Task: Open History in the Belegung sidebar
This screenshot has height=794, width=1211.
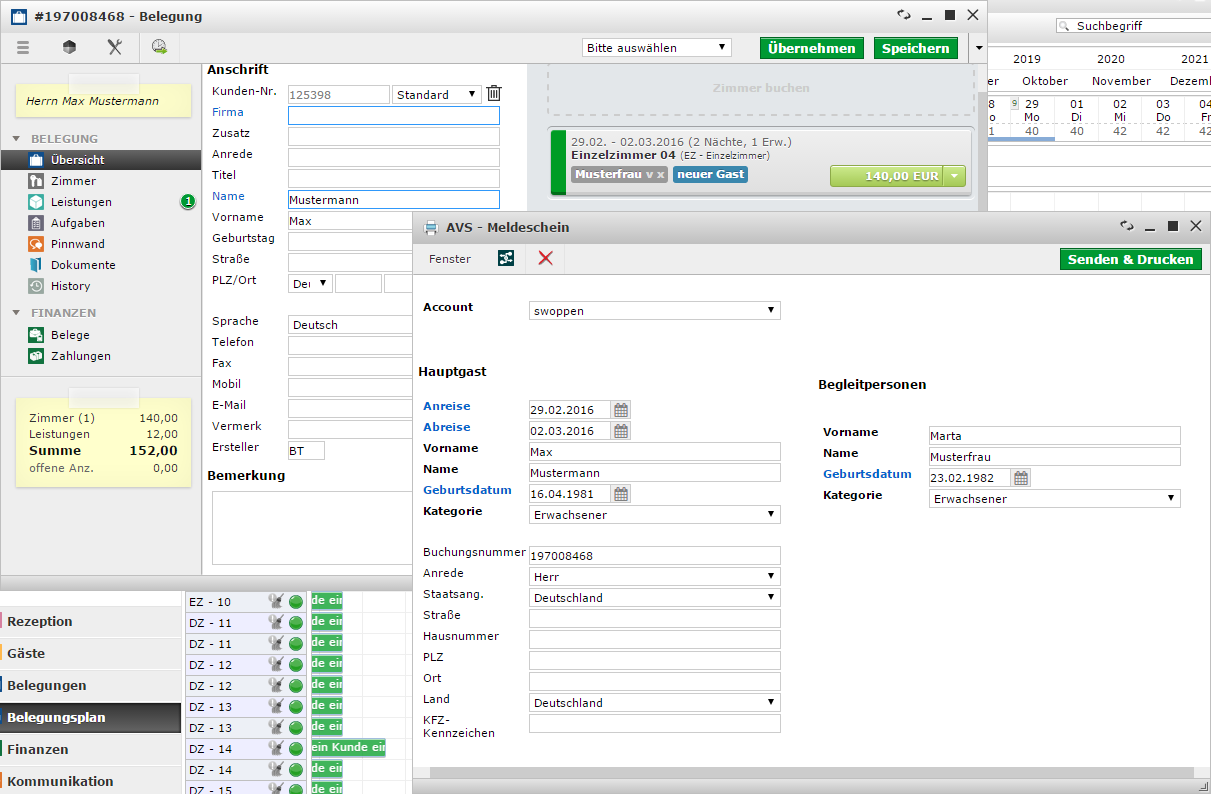Action: point(70,286)
